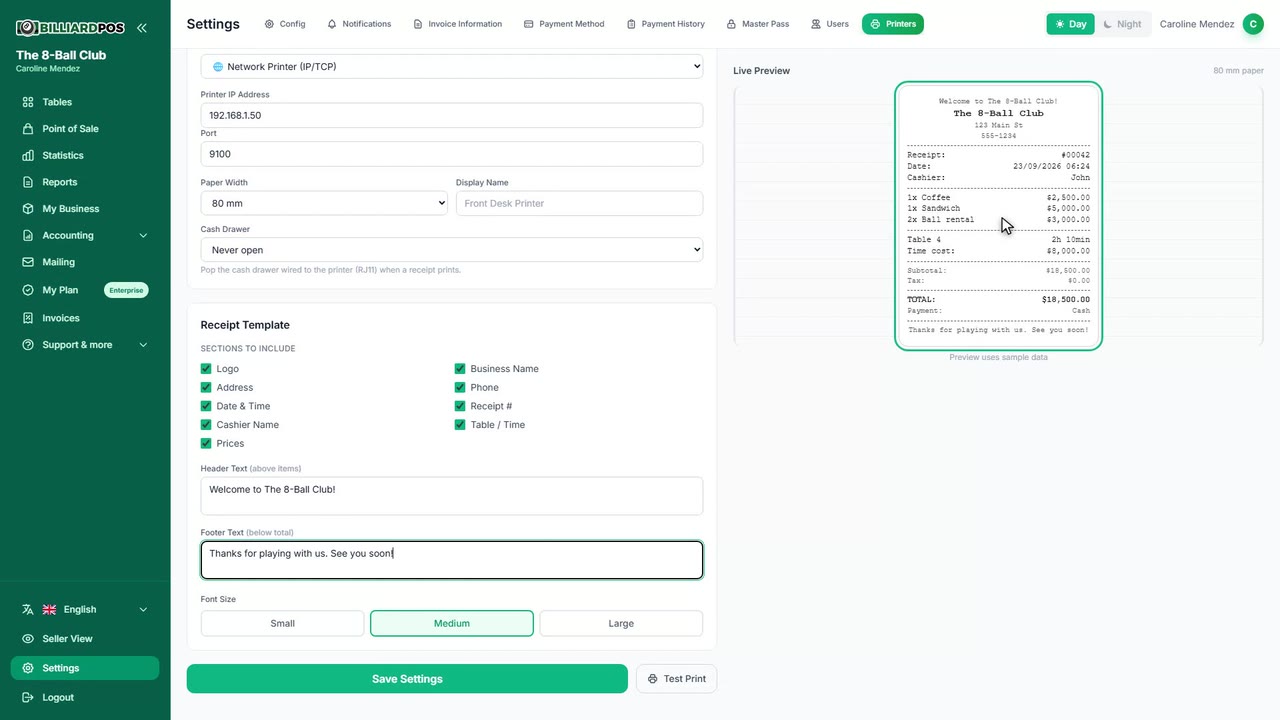Toggle the Address checkbox
The image size is (1280, 720).
206,388
